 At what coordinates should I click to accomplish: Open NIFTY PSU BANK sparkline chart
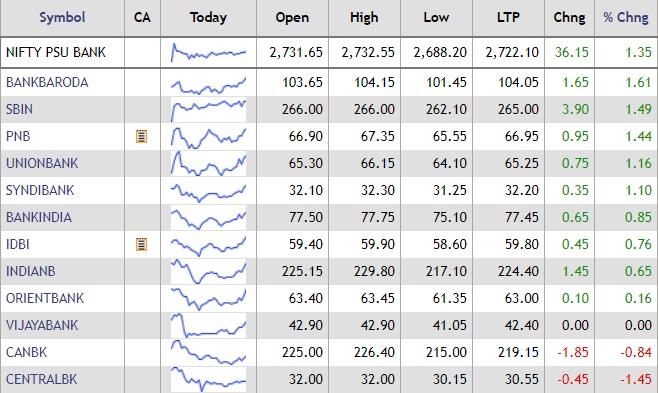click(x=209, y=52)
